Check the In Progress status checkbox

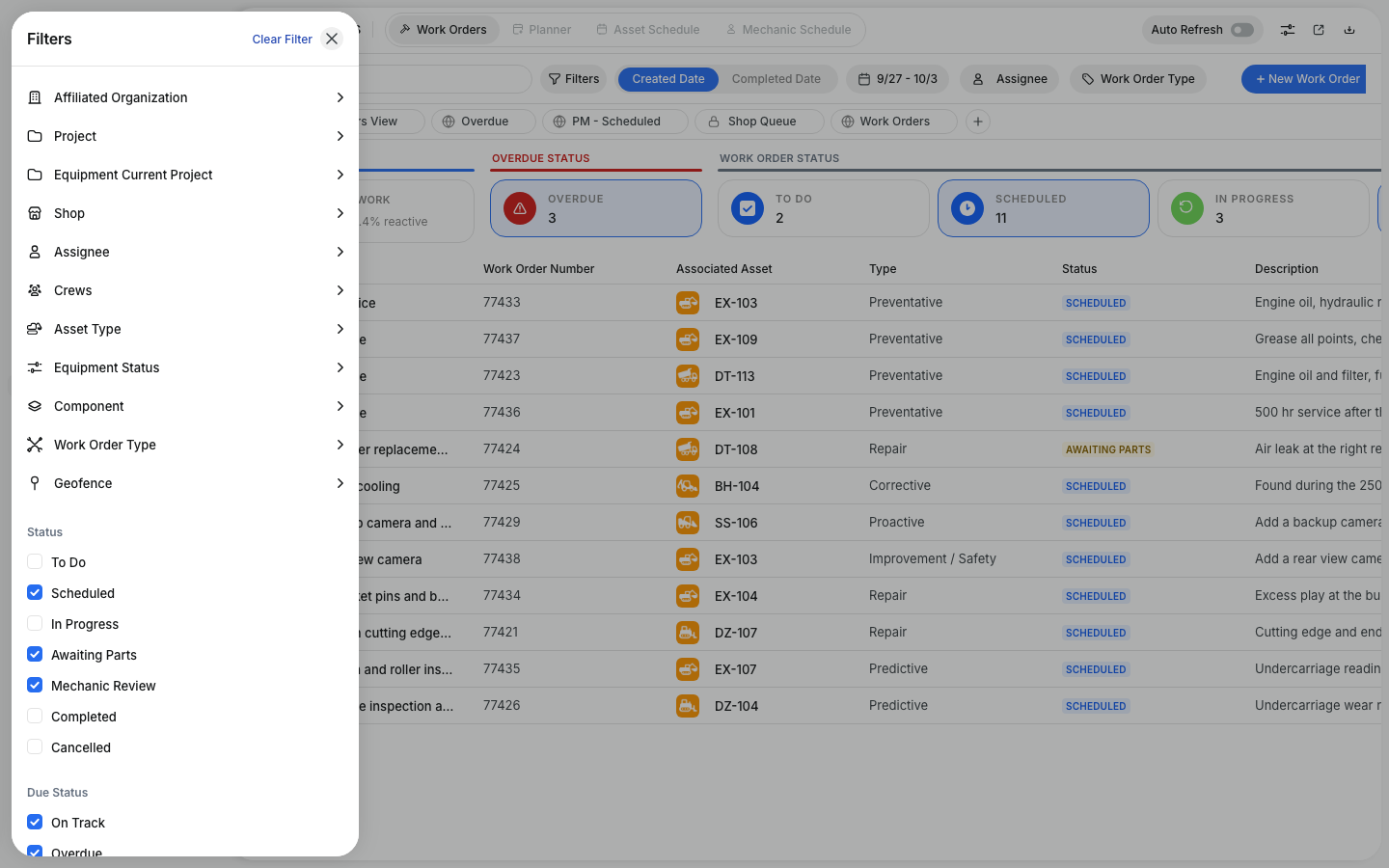click(35, 623)
